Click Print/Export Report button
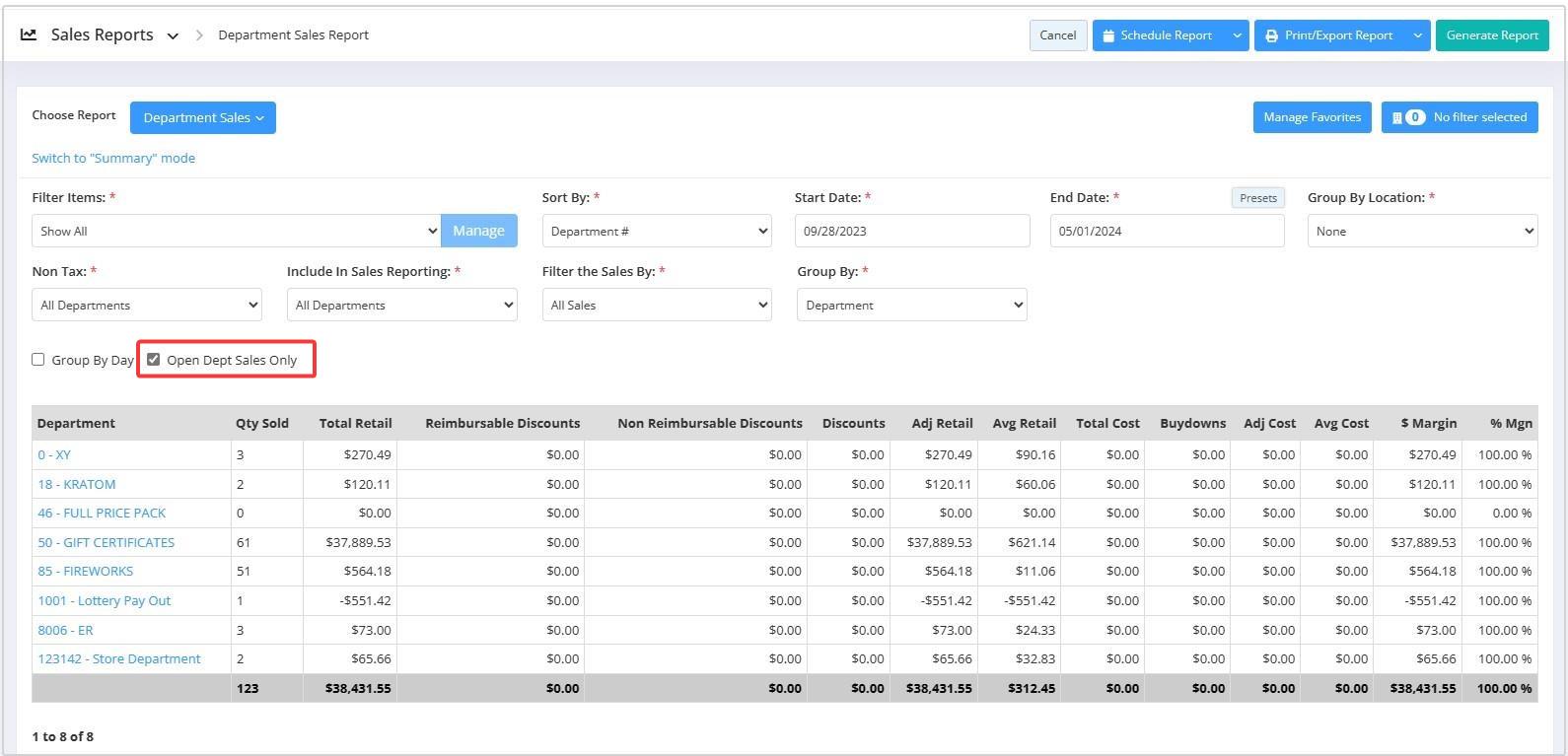 pos(1329,35)
